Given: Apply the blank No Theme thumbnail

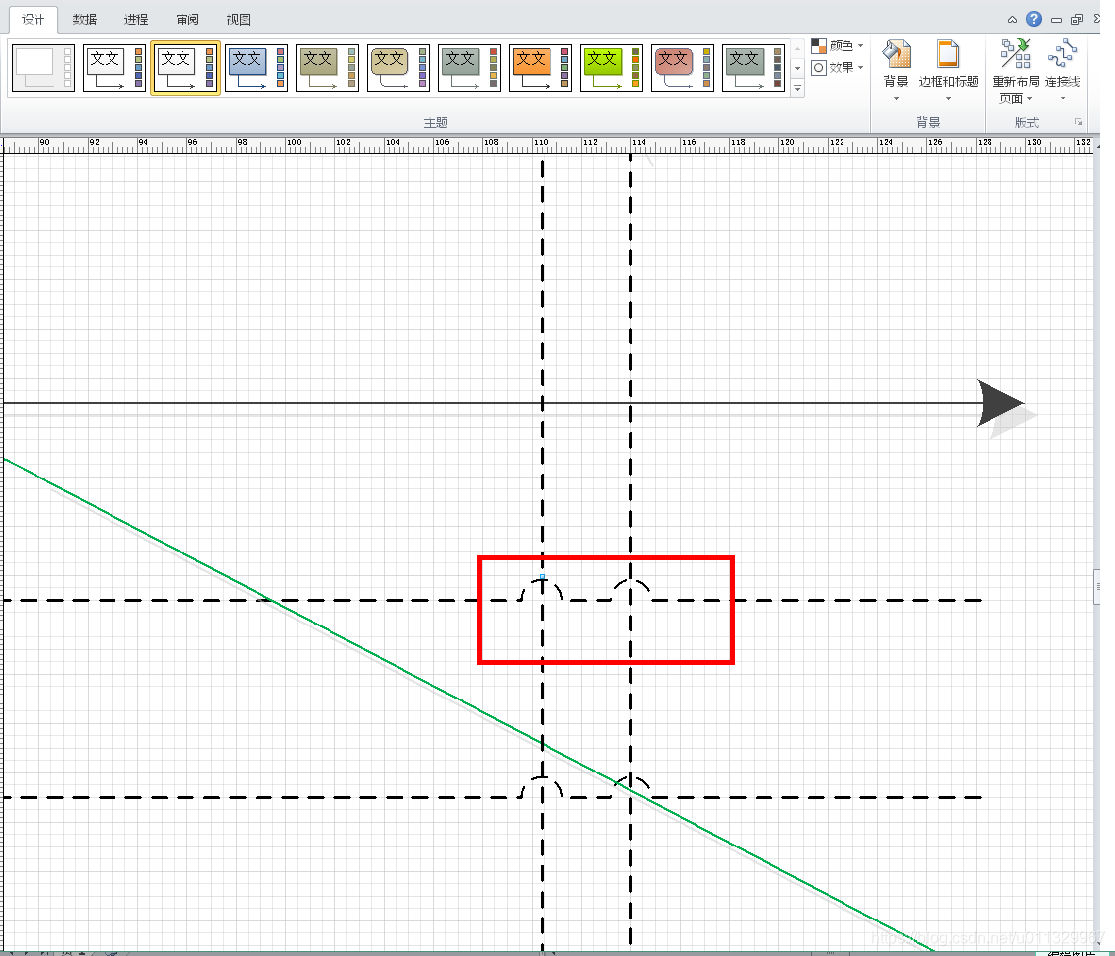Looking at the screenshot, I should 43,68.
